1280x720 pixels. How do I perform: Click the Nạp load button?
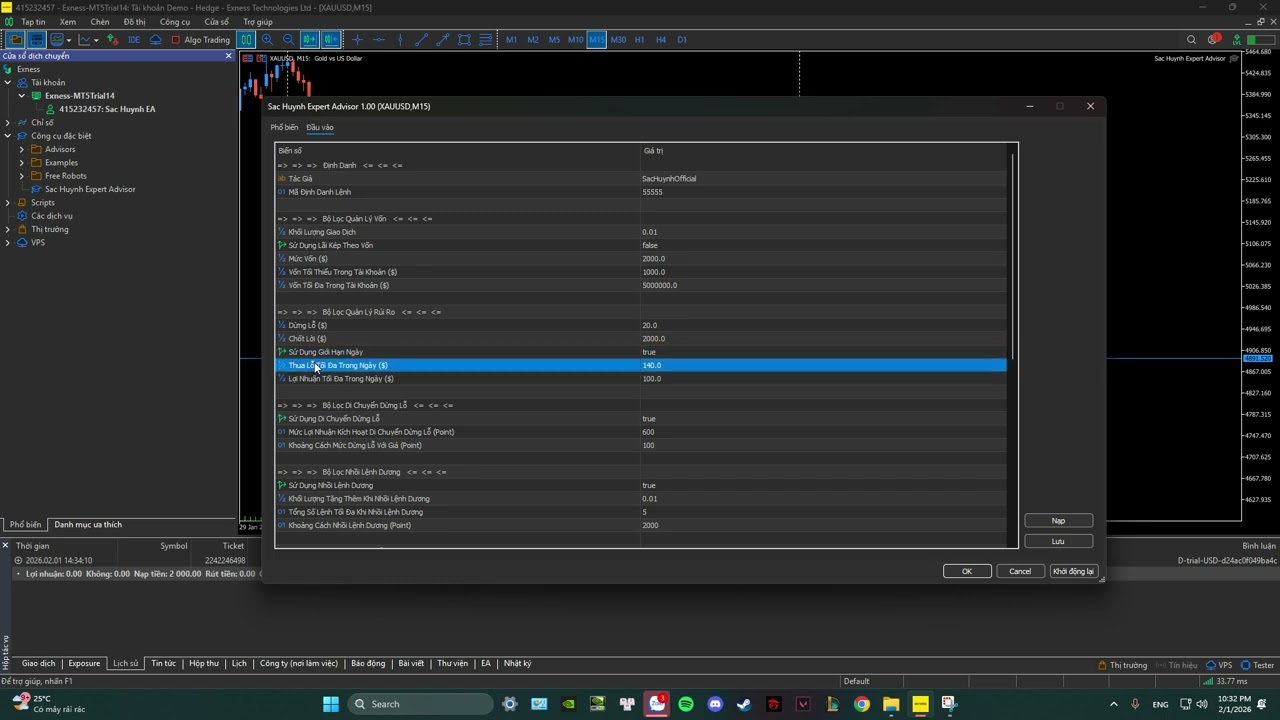tap(1058, 521)
